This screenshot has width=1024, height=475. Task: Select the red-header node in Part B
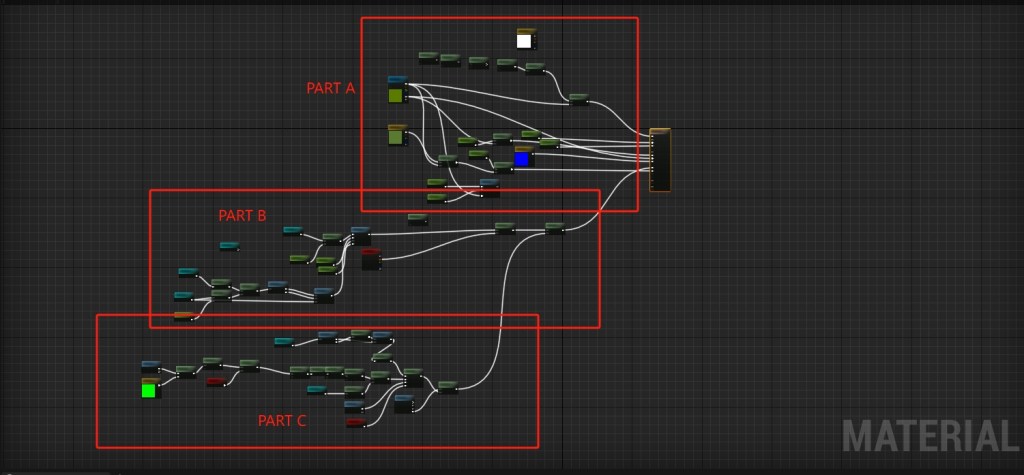point(371,260)
